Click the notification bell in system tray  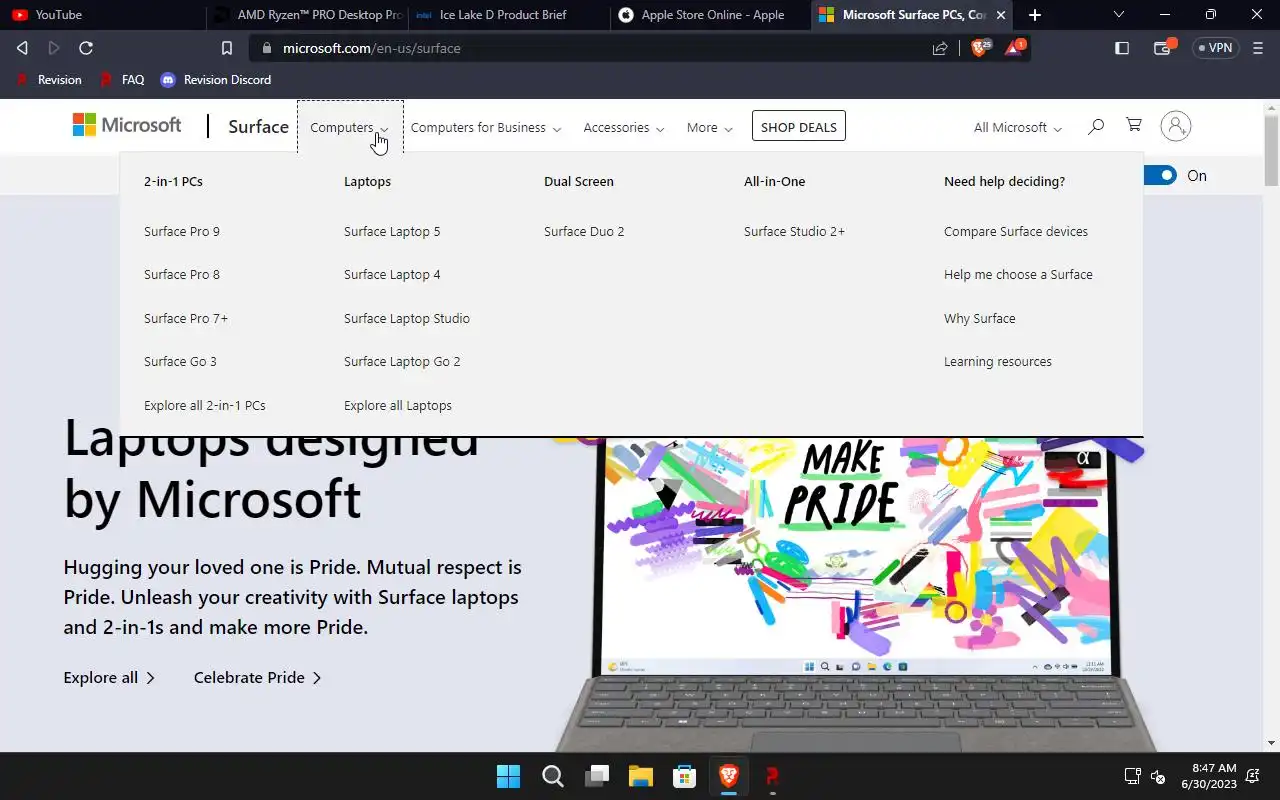(x=1253, y=776)
